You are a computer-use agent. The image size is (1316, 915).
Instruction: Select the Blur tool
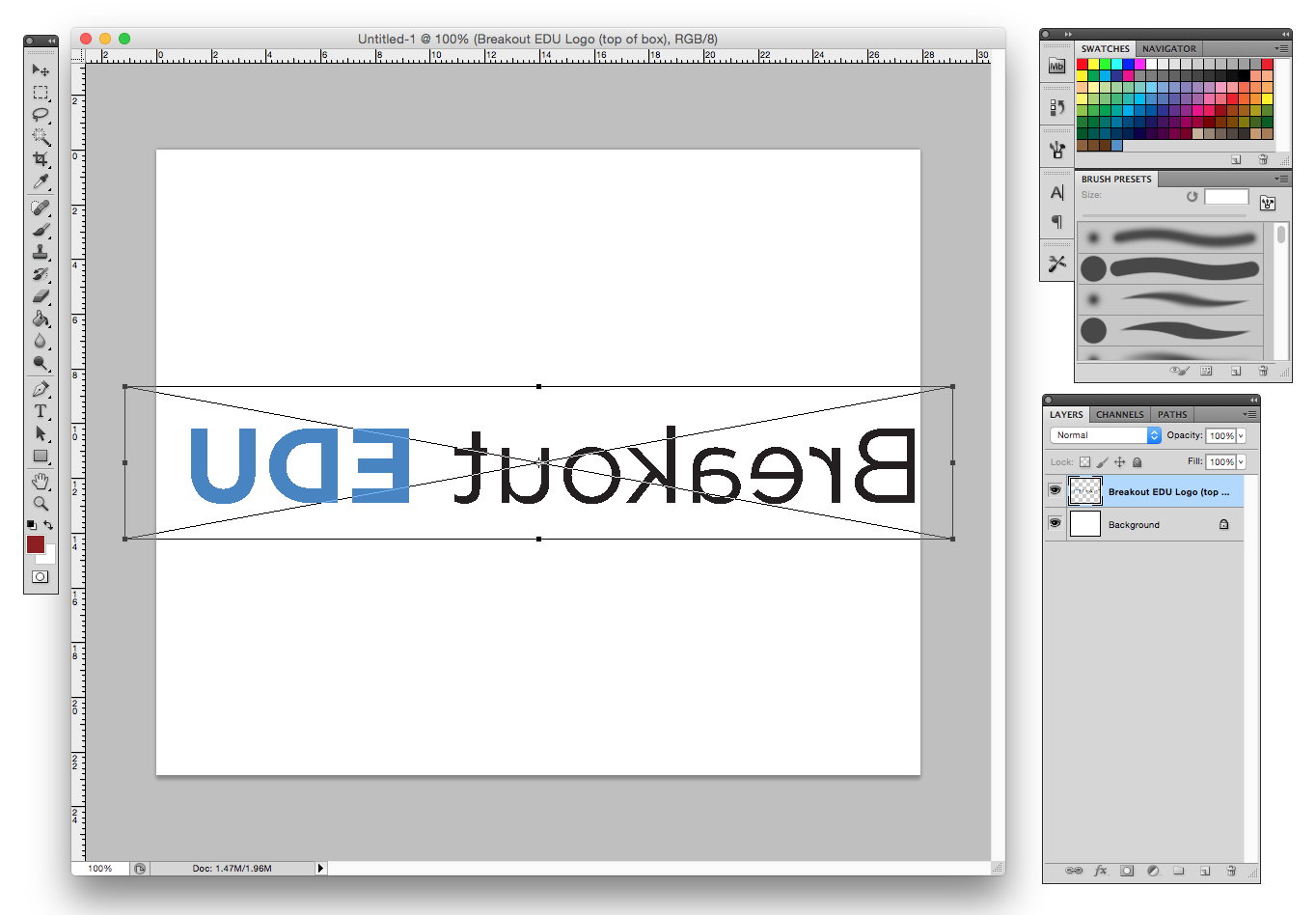point(40,341)
